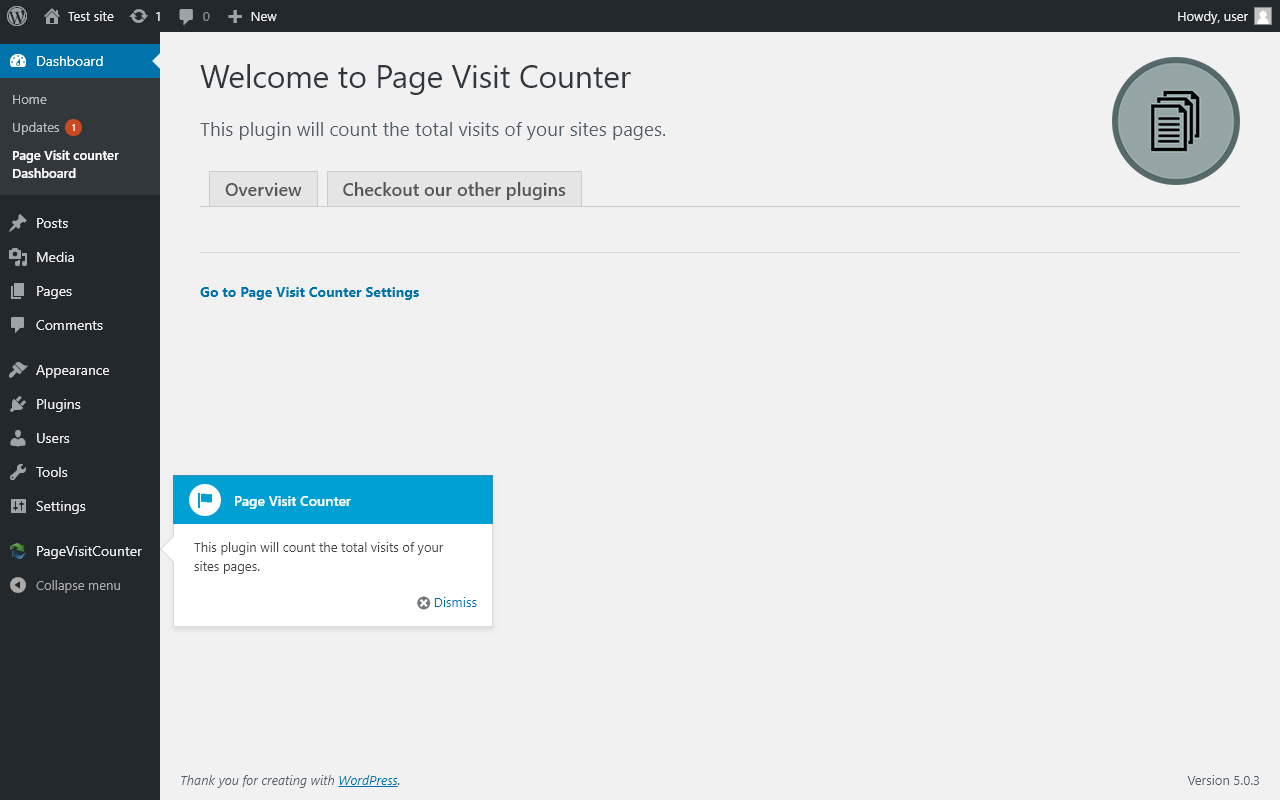1280x800 pixels.
Task: Click the updates refresh icon in admin bar
Action: click(x=139, y=16)
